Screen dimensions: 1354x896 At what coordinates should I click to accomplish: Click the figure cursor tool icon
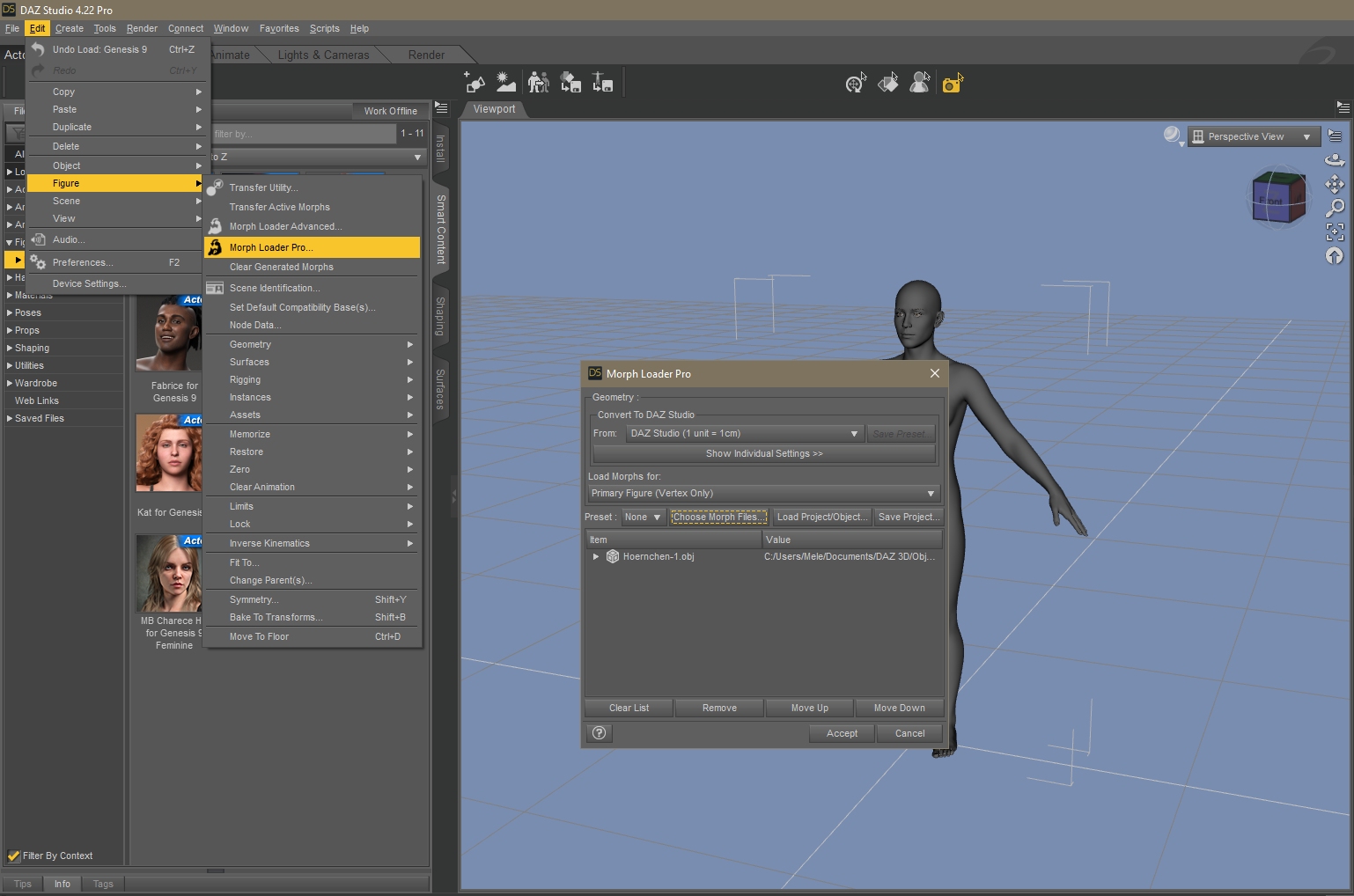click(920, 83)
